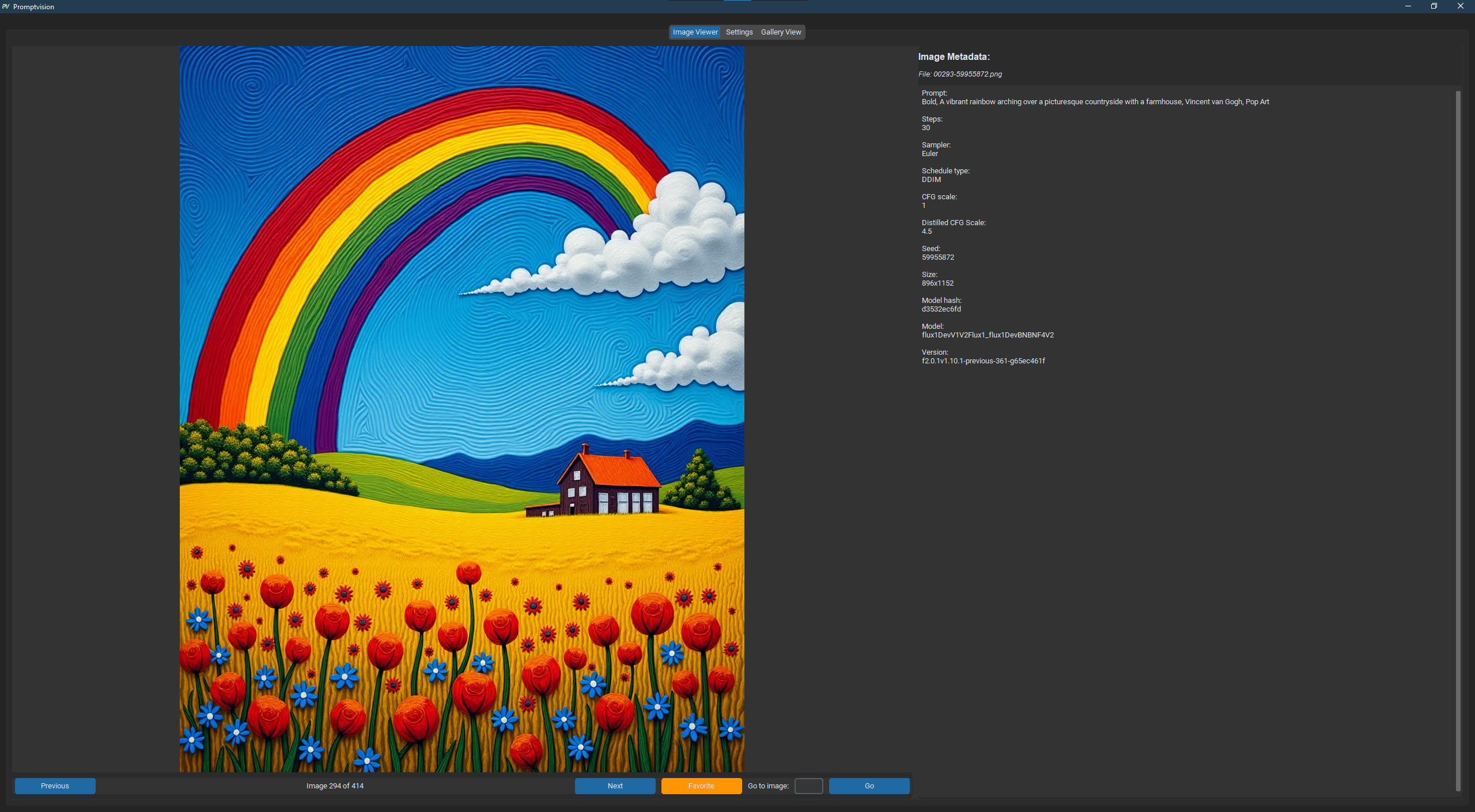The width and height of the screenshot is (1475, 812).
Task: Restore down the Promptvision window
Action: coord(1434,6)
